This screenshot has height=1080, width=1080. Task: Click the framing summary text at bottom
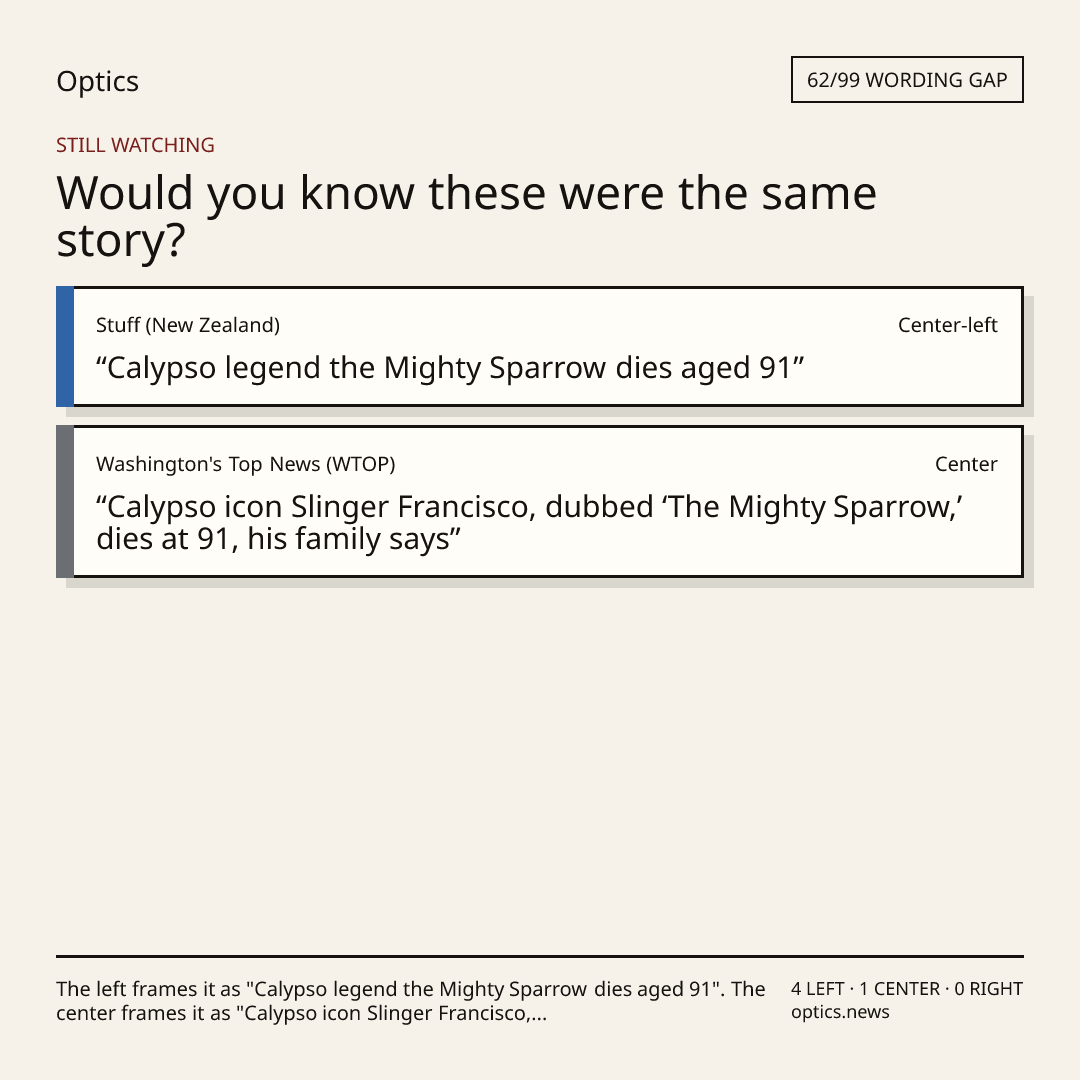tap(411, 1001)
